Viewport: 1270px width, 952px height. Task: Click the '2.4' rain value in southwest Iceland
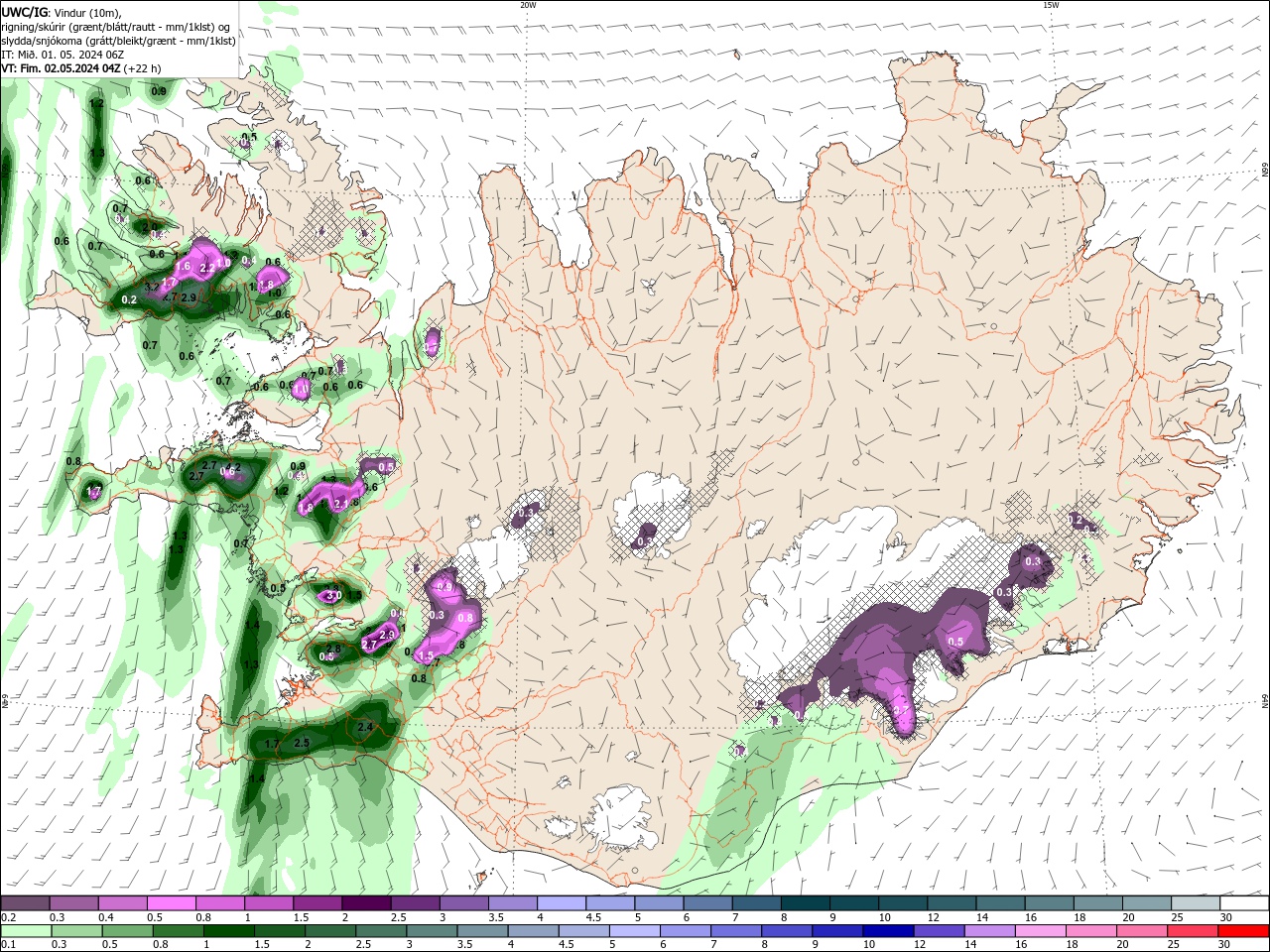[x=364, y=728]
